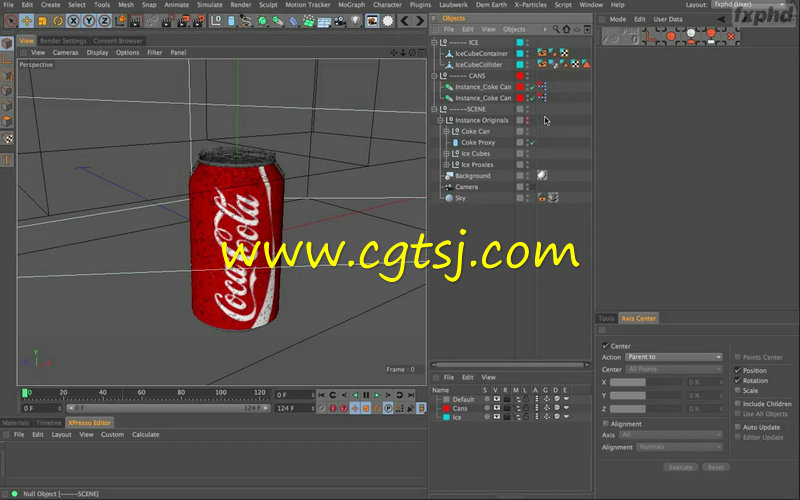
Task: Pause playback in timeline controls
Action: point(366,395)
